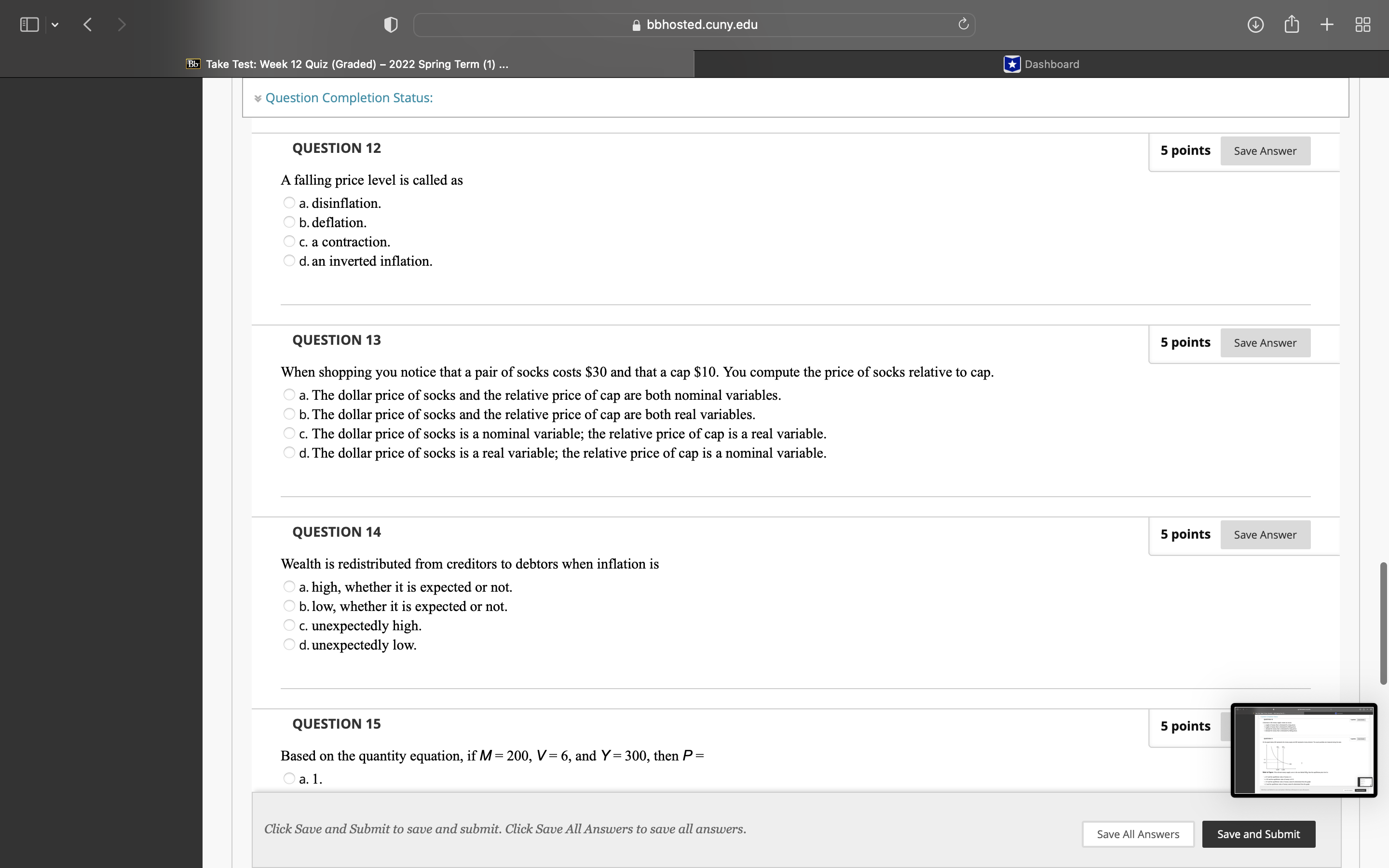Viewport: 1389px width, 868px height.
Task: Select option b. deflation for Question 12
Action: 289,222
